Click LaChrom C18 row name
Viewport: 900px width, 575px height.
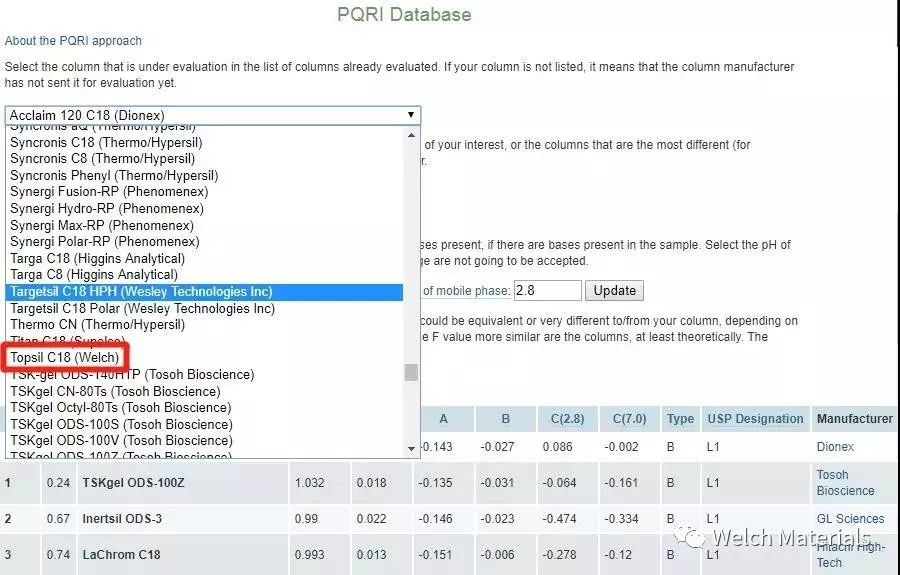(x=121, y=555)
